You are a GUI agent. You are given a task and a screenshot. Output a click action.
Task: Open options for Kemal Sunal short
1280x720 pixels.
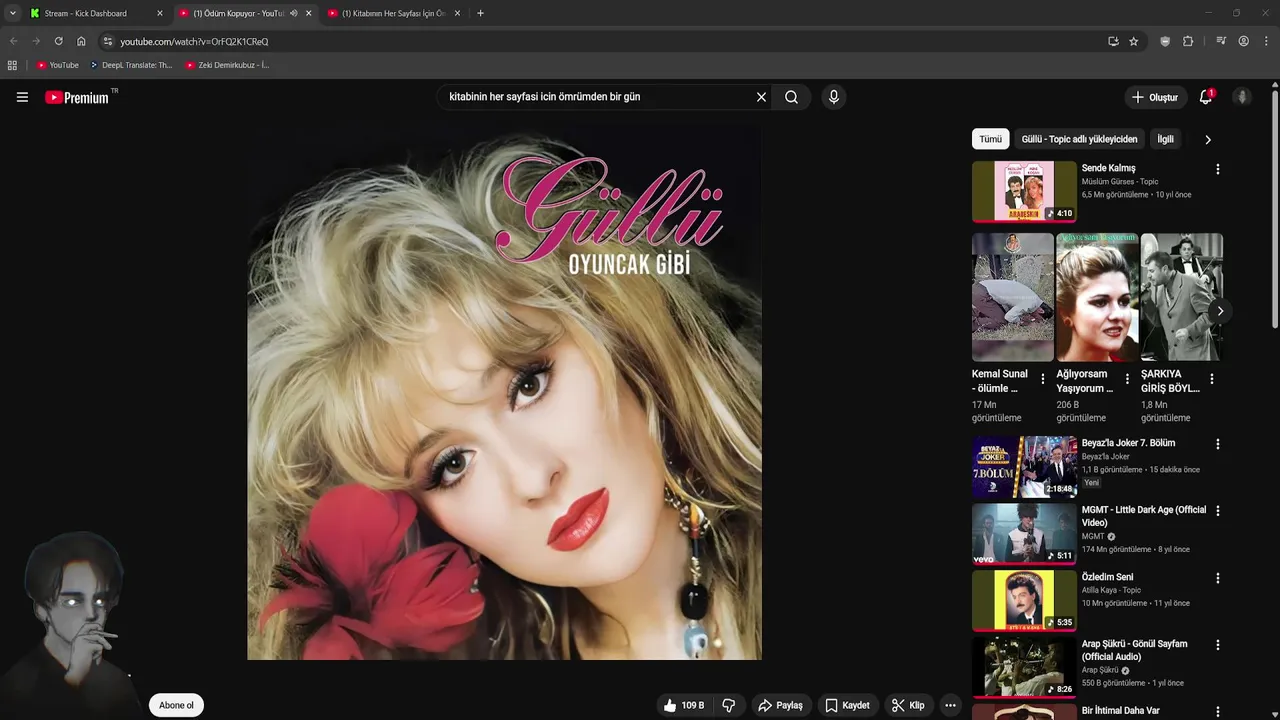pos(1043,379)
